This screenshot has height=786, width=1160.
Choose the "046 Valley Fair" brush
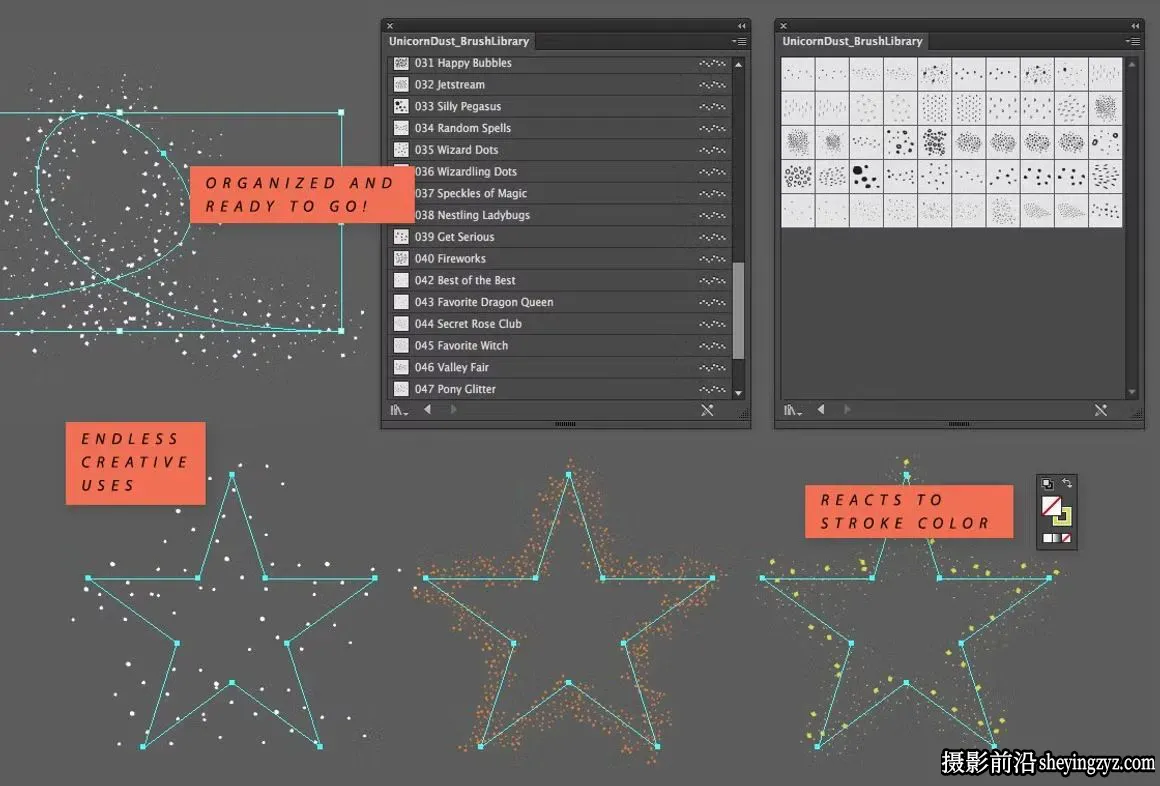[x=560, y=367]
